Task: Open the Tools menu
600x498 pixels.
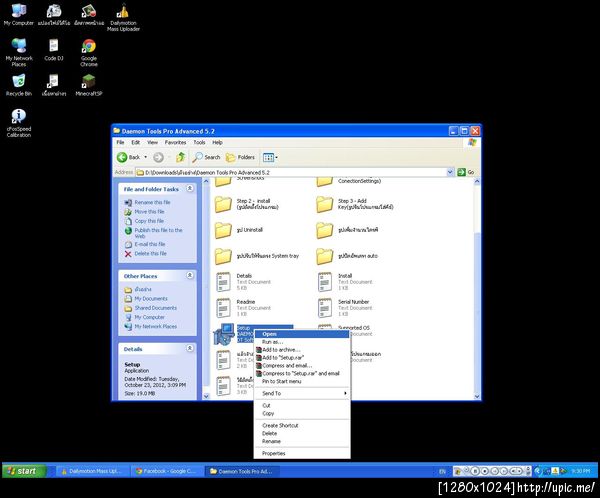Action: [x=199, y=142]
